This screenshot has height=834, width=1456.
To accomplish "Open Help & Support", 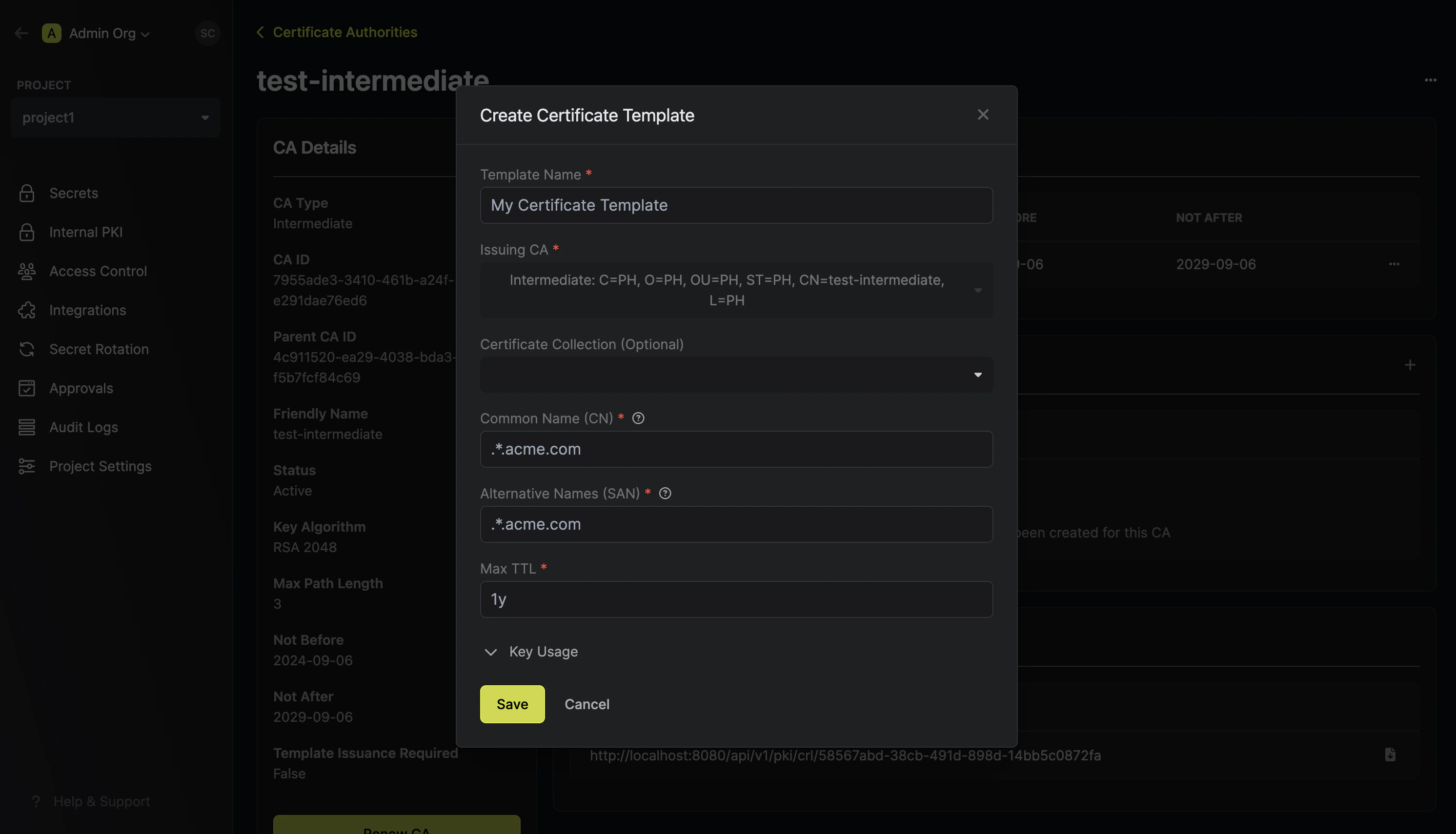I will (x=101, y=801).
